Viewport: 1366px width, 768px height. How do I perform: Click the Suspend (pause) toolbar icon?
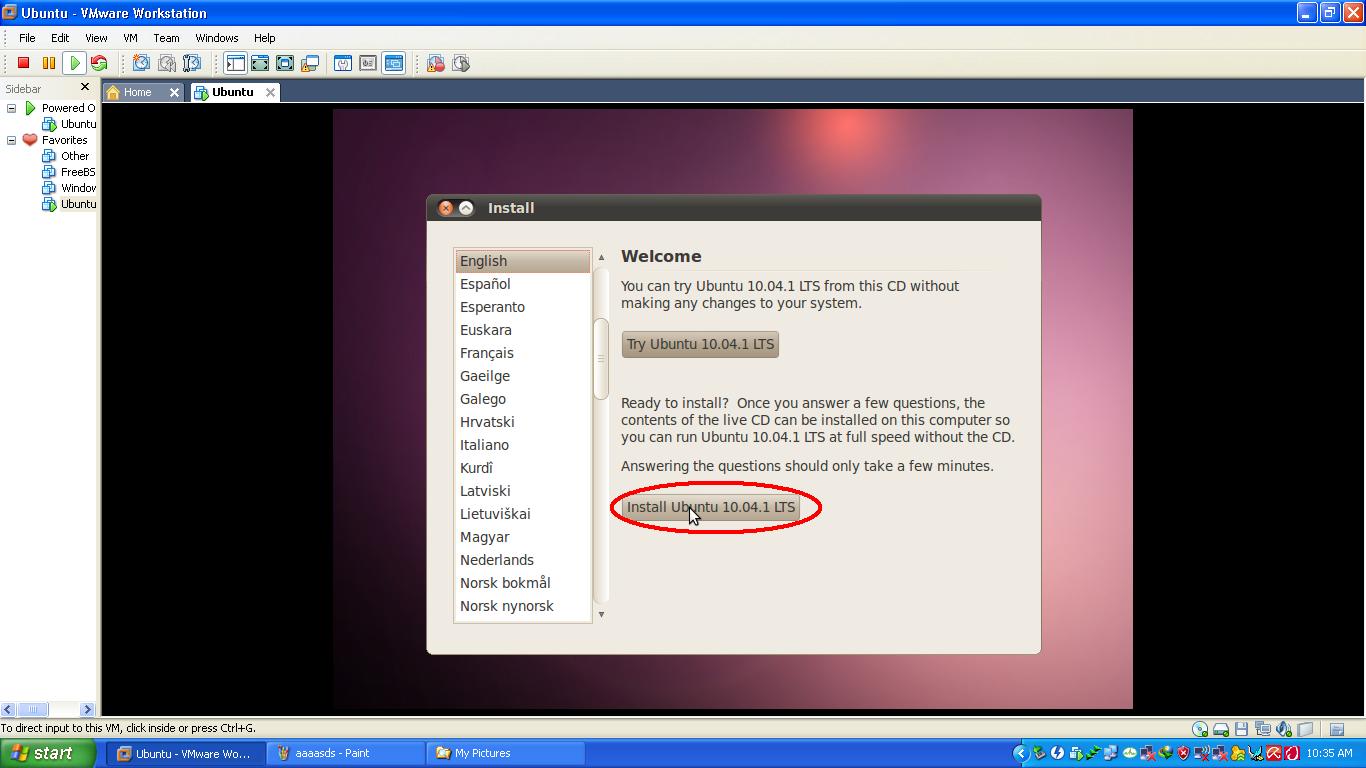click(x=49, y=63)
